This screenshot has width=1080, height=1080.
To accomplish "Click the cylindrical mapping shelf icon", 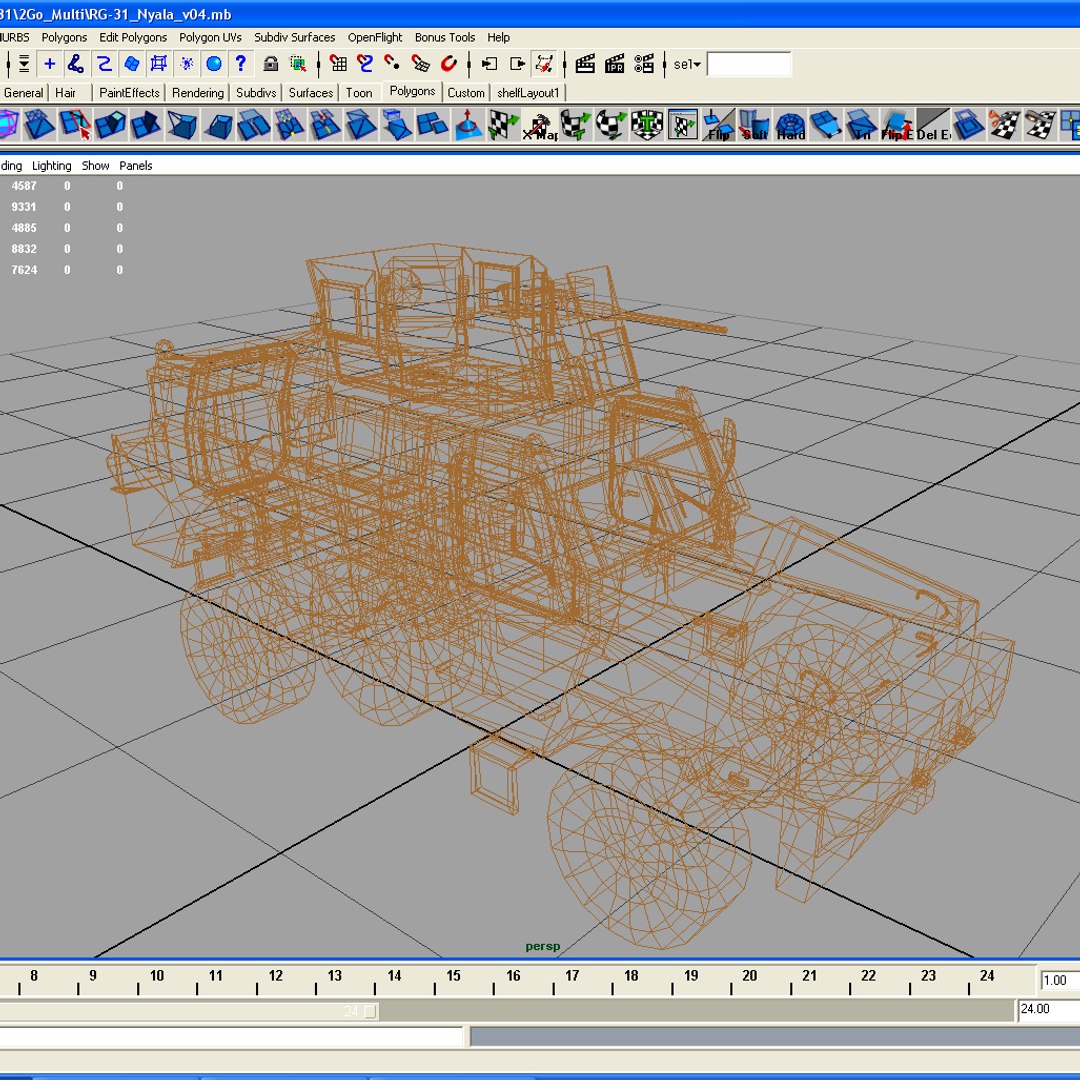I will coord(575,125).
